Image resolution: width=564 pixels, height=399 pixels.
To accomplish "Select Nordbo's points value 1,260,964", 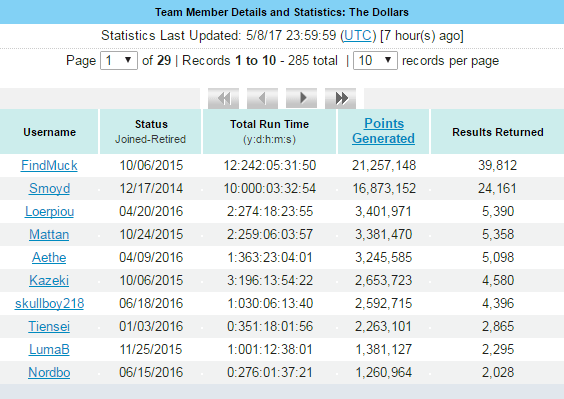I will pos(383,373).
